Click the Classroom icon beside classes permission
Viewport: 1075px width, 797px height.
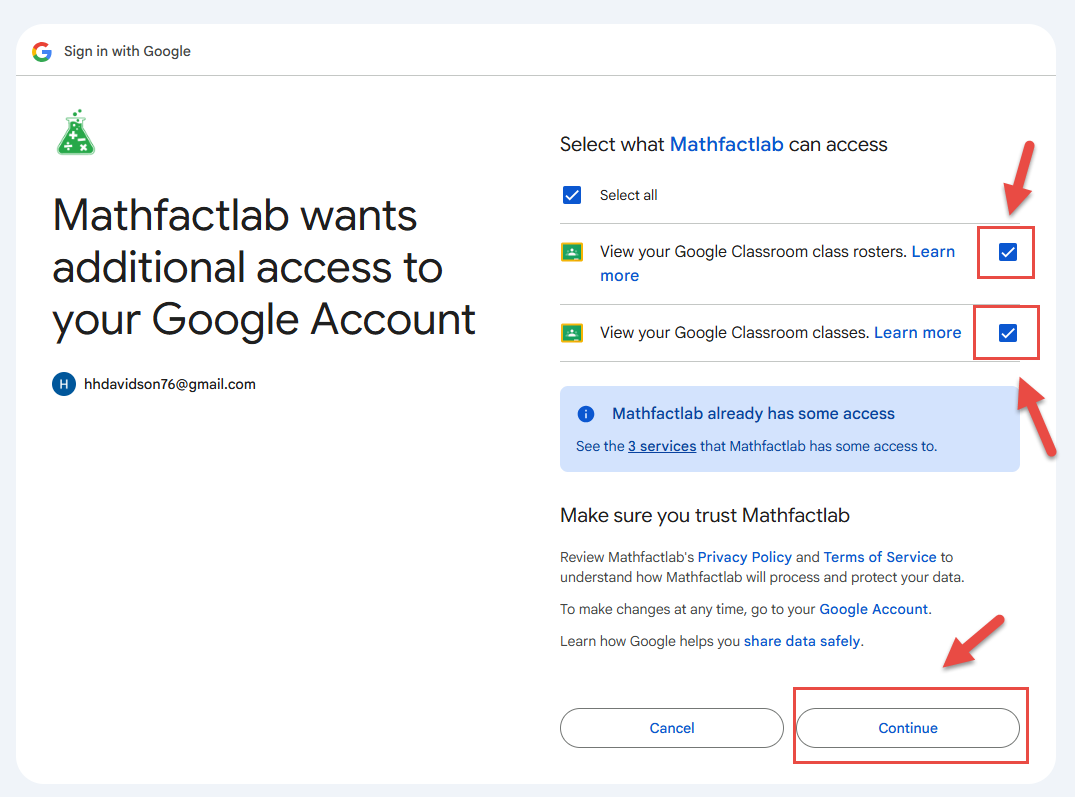pyautogui.click(x=572, y=333)
